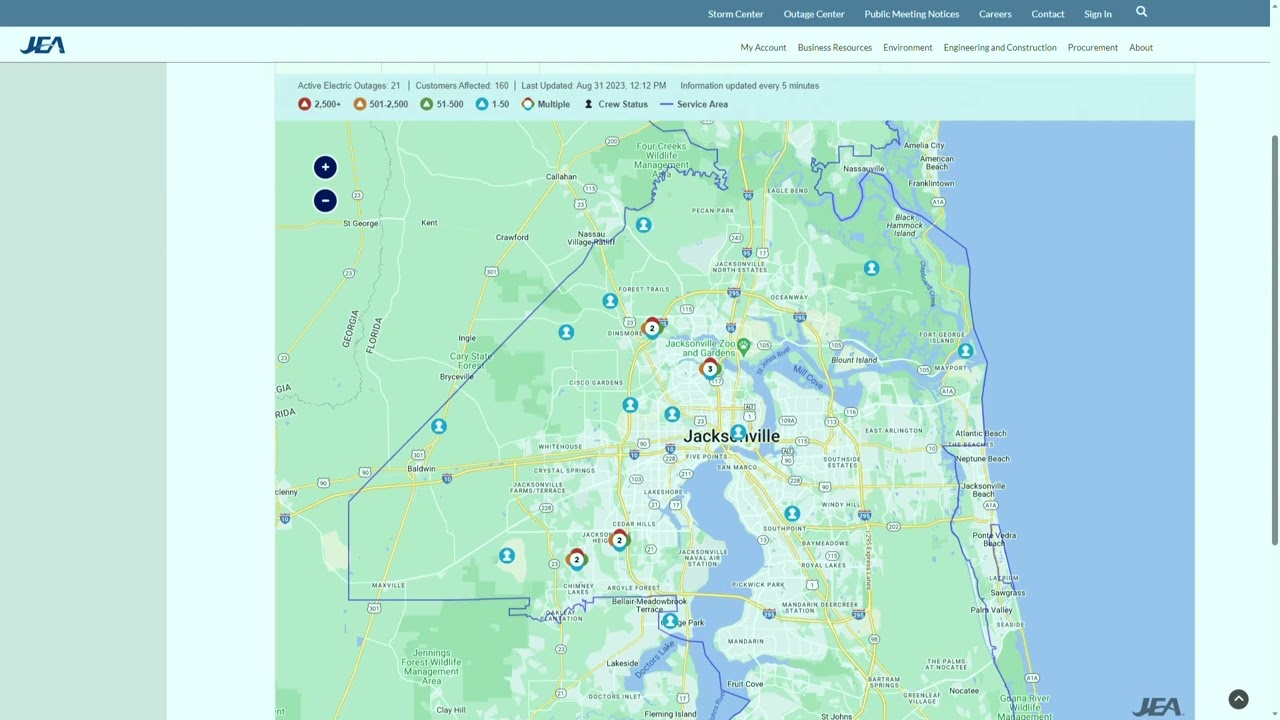Select Storm Center in the top menu
The height and width of the screenshot is (720, 1280).
735,14
